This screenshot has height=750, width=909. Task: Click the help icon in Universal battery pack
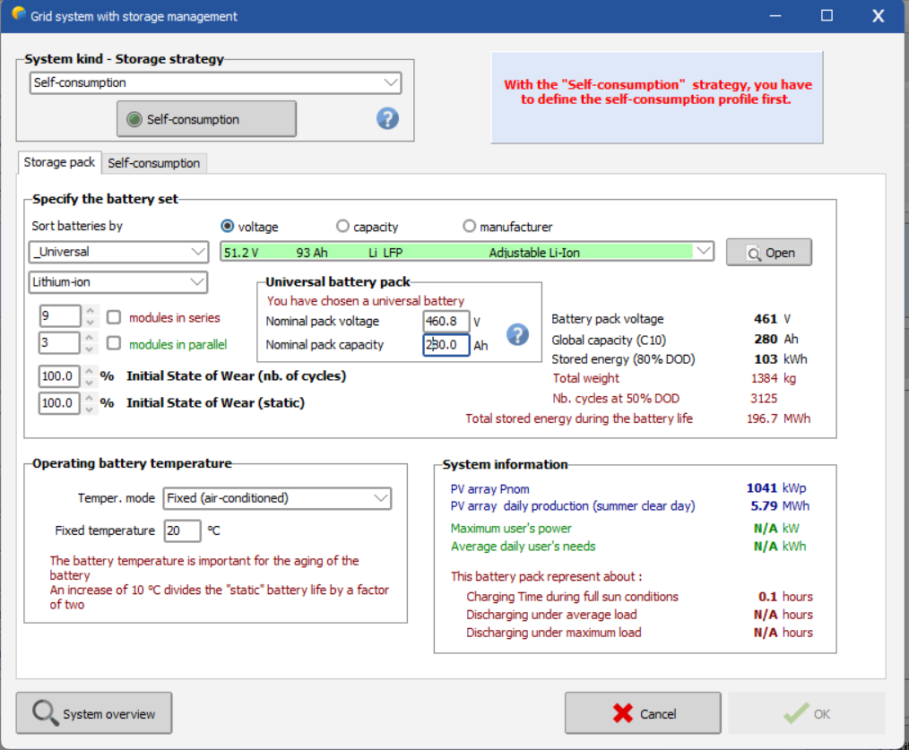click(517, 334)
